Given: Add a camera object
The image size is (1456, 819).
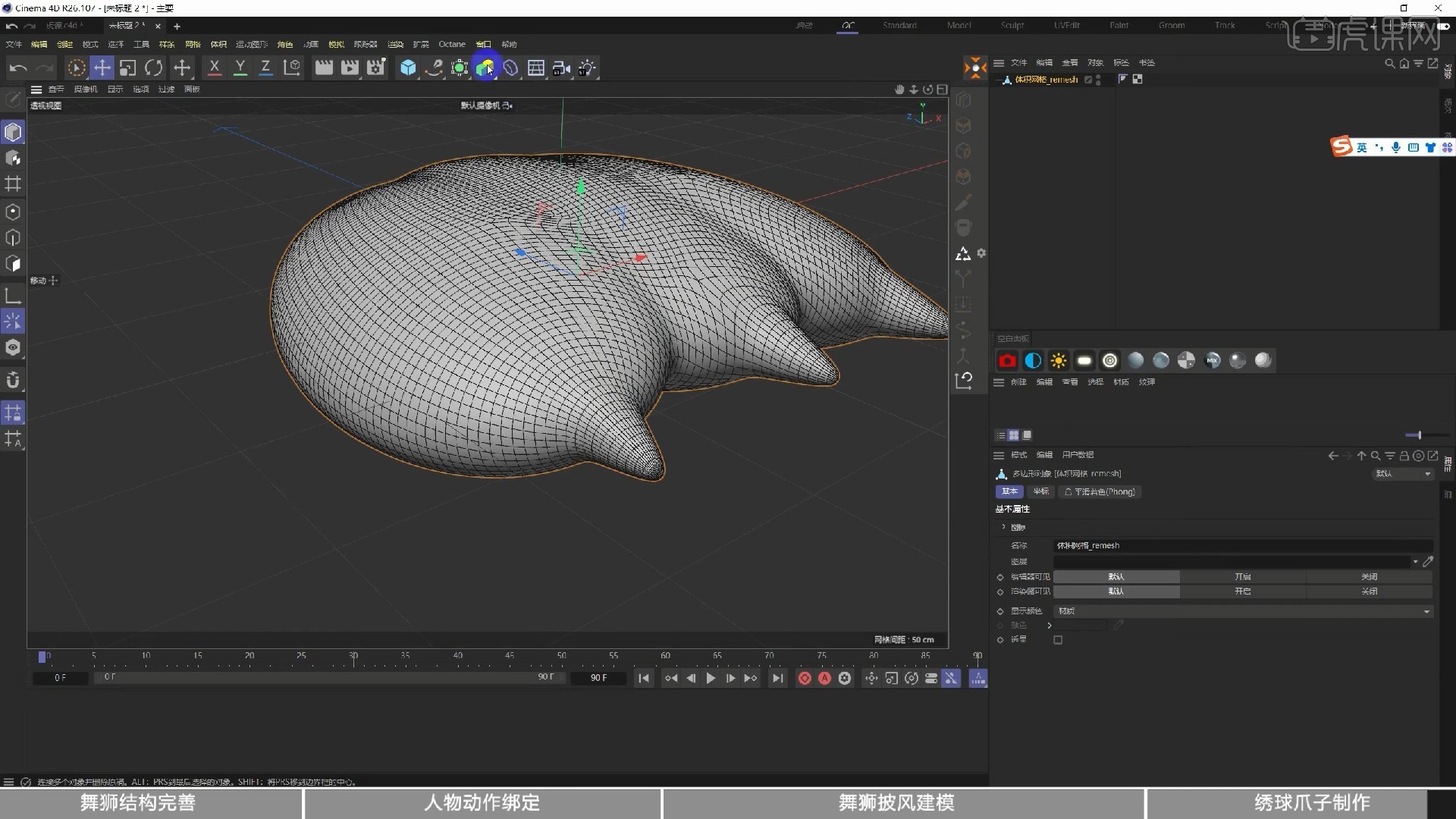Looking at the screenshot, I should point(561,68).
